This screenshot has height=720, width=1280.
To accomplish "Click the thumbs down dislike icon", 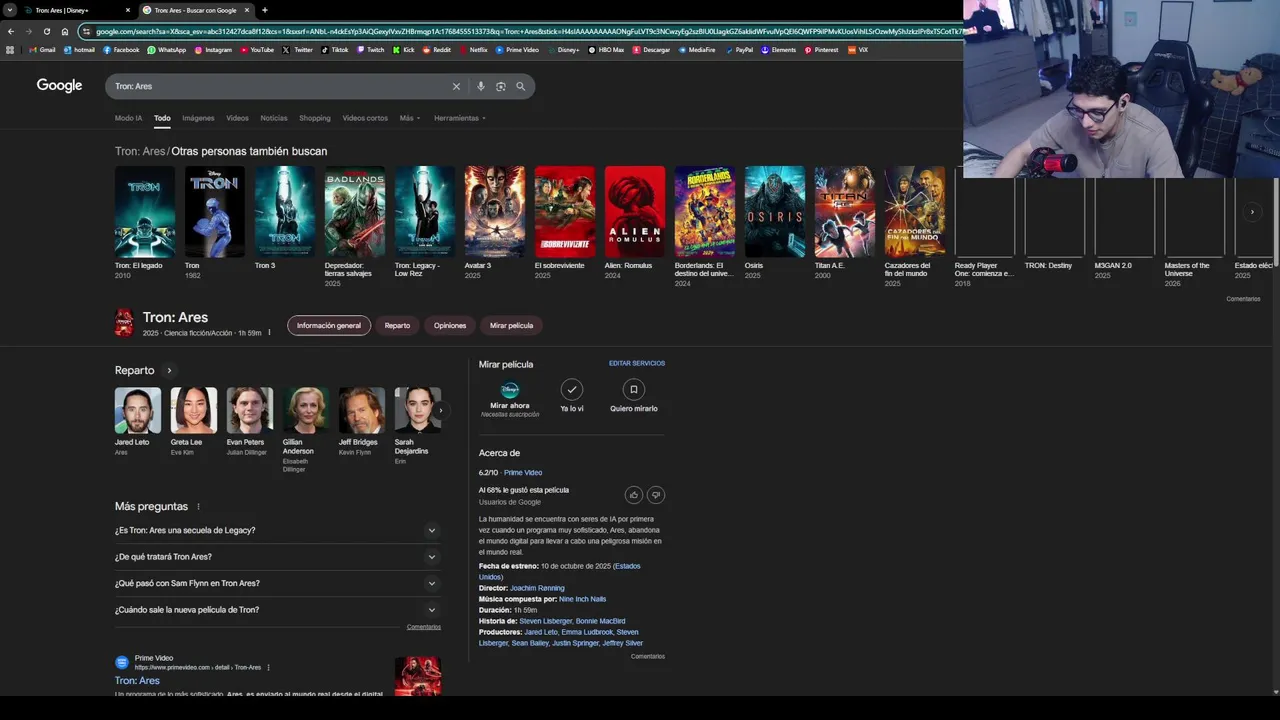I will (x=656, y=495).
